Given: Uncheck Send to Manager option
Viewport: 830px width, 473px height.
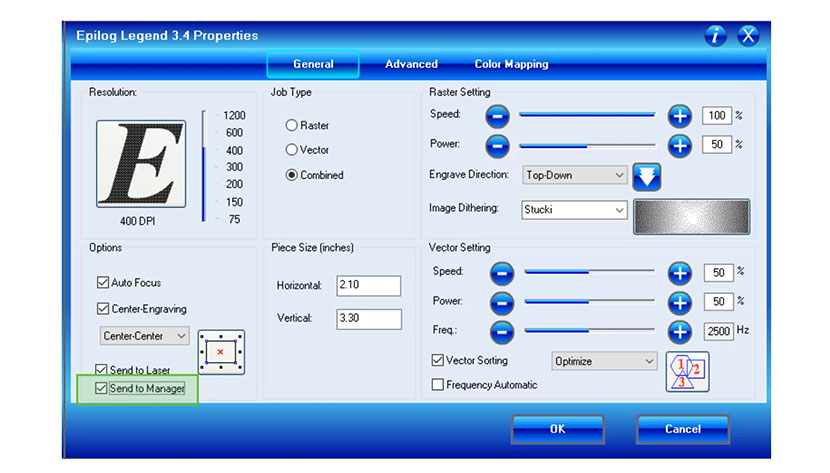Looking at the screenshot, I should pyautogui.click(x=101, y=388).
